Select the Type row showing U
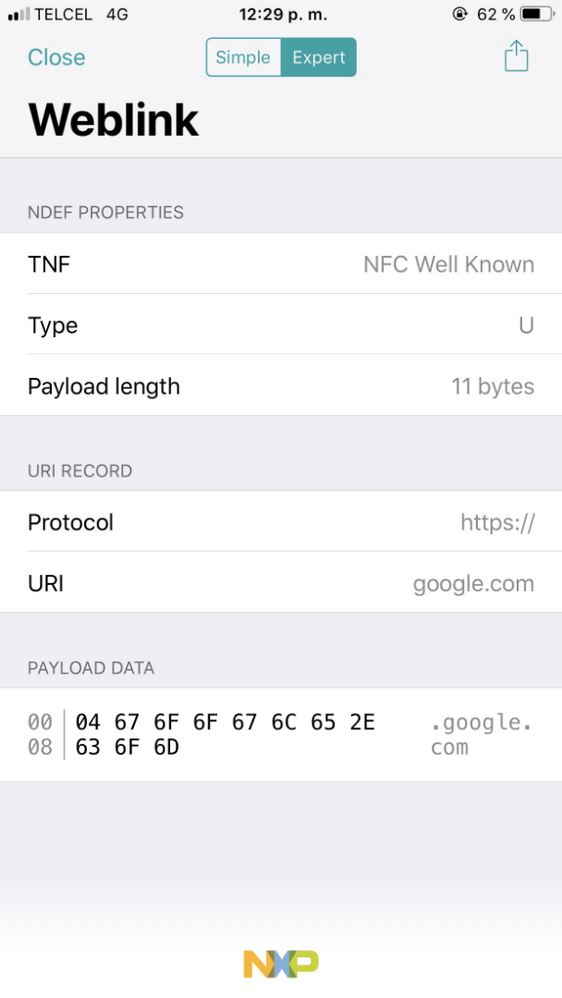 [281, 325]
